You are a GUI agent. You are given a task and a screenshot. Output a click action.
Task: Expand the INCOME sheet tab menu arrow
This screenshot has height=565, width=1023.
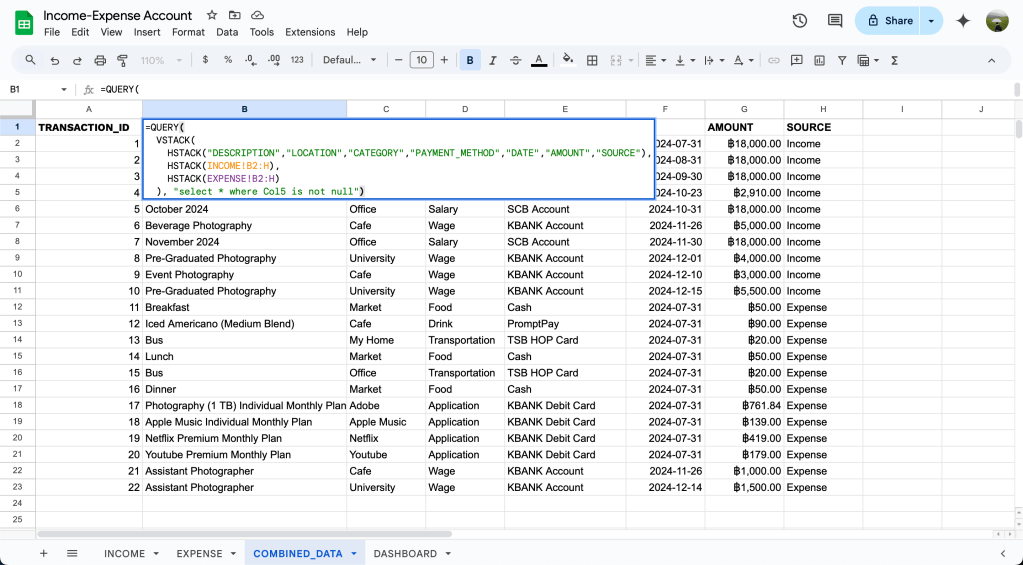[154, 554]
